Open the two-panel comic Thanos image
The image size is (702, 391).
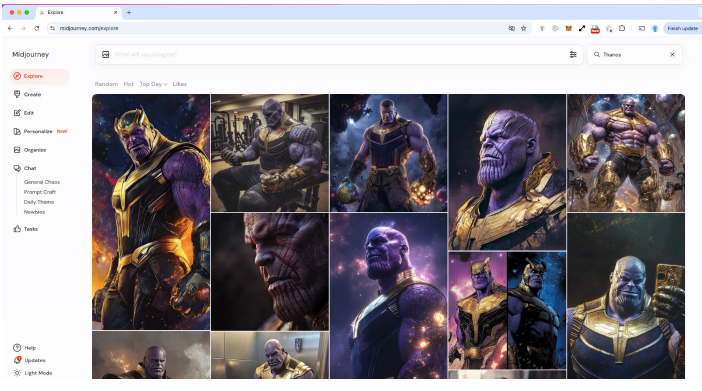[x=507, y=310]
